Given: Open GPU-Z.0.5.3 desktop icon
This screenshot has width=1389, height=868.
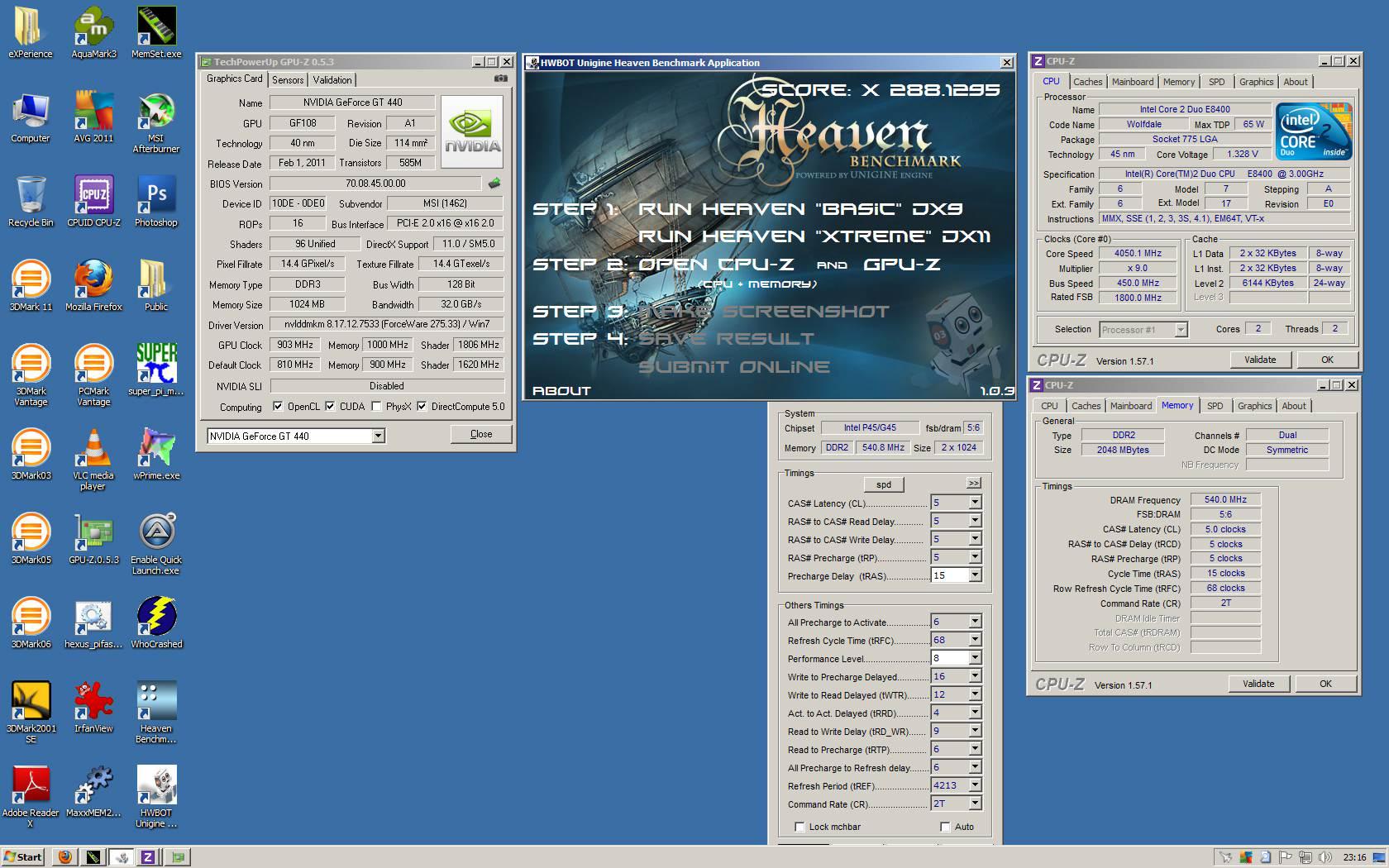Looking at the screenshot, I should [x=93, y=539].
